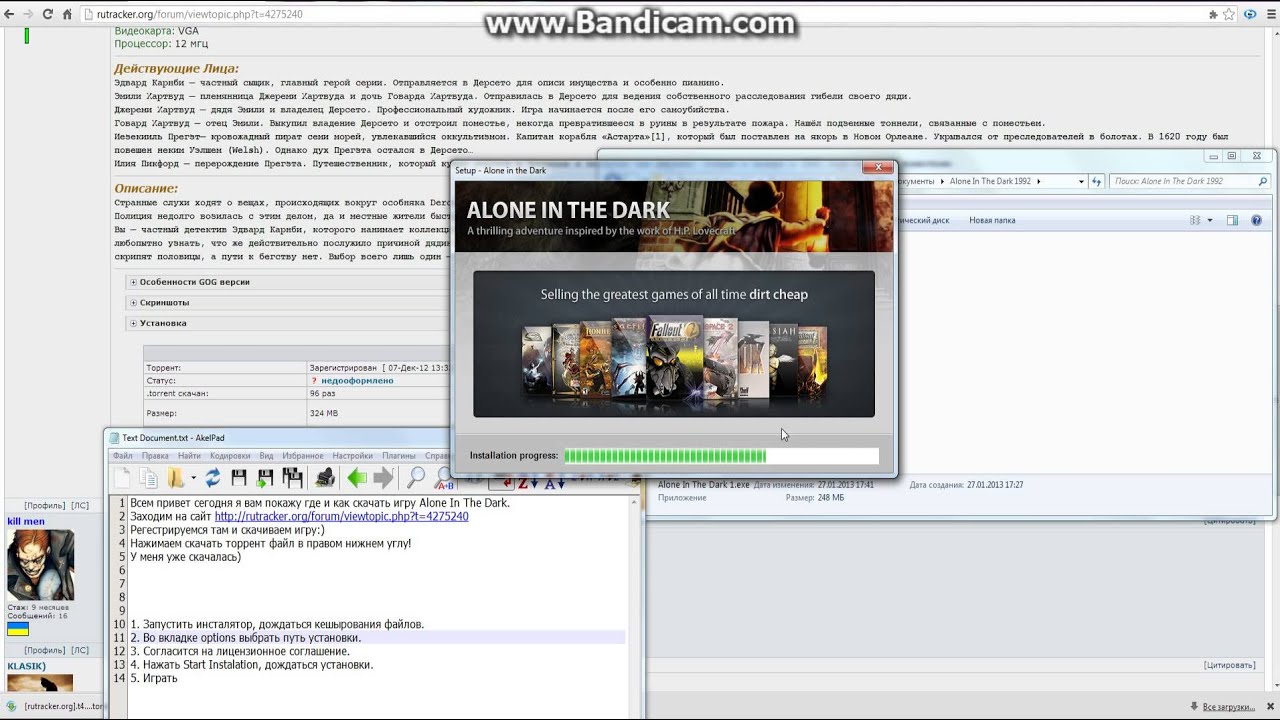Open the Кодировки menu in AkelPad
1280x720 pixels.
coord(230,456)
